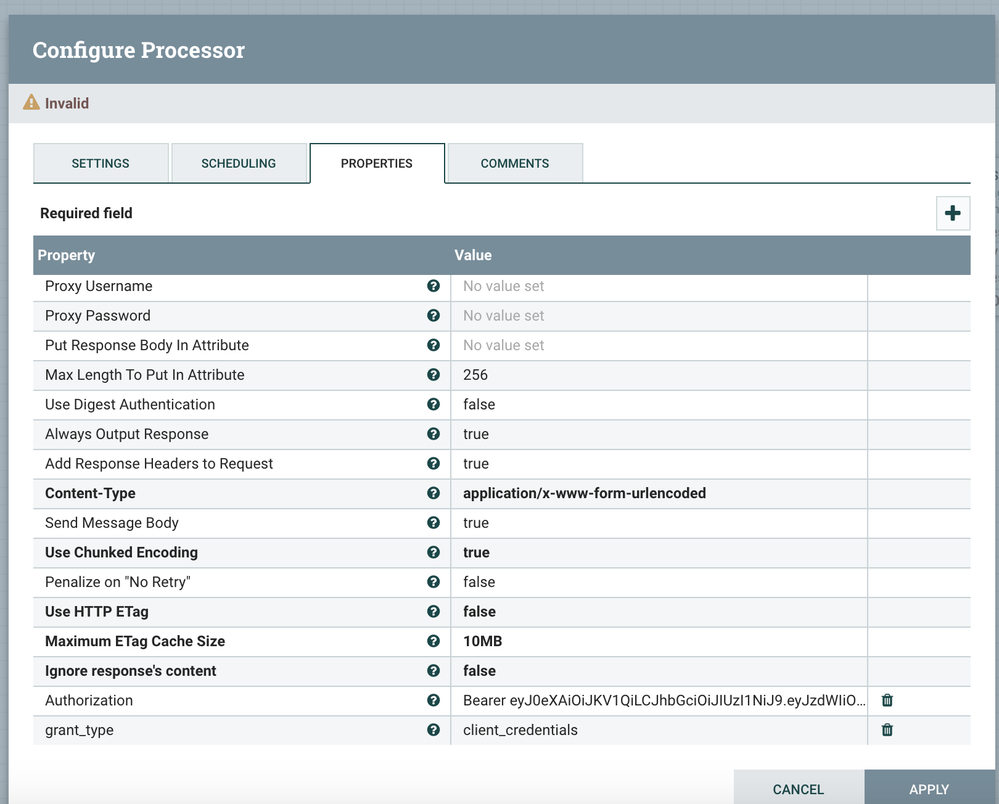Change Always Output Response true value
Image resolution: width=999 pixels, height=804 pixels.
659,434
